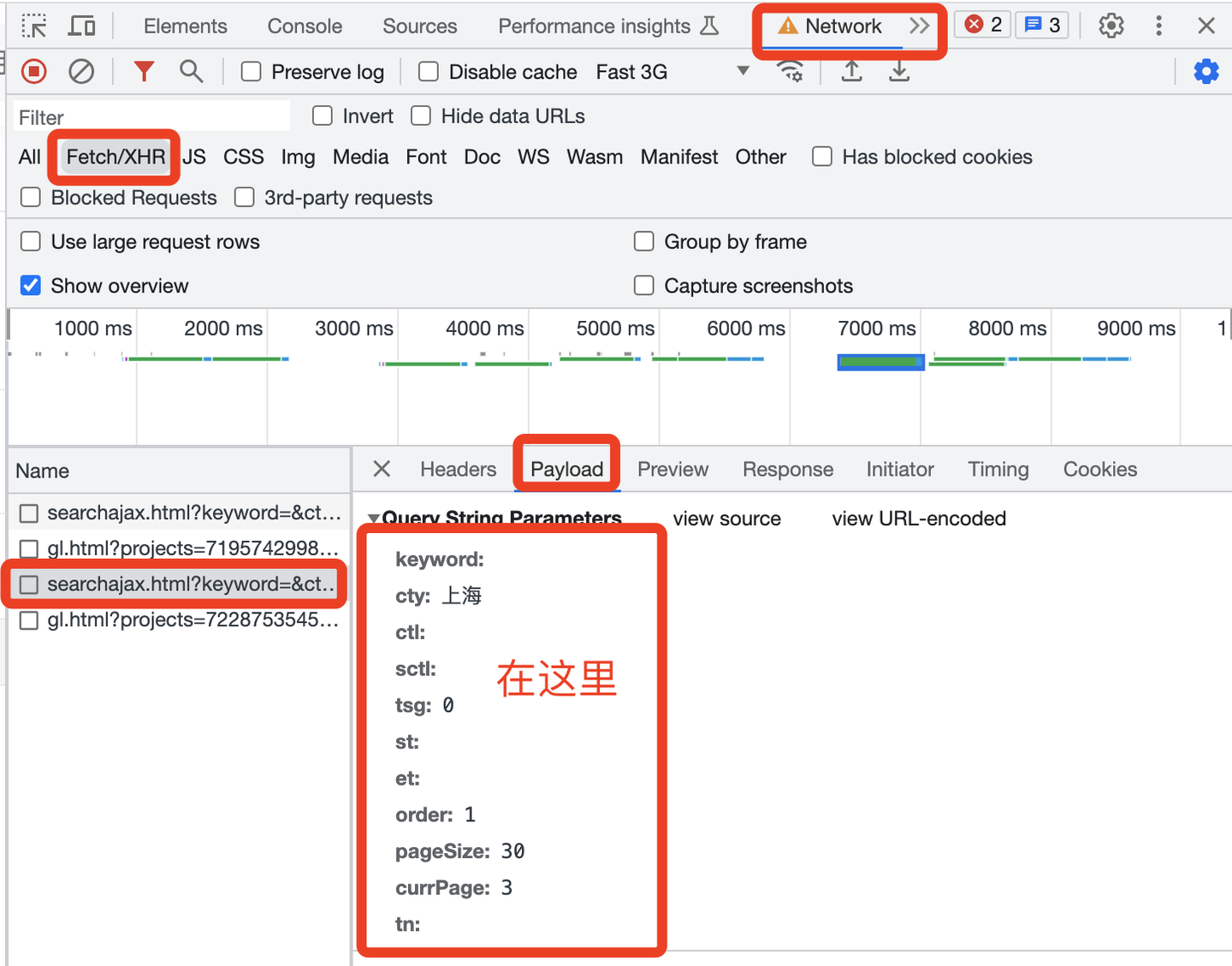Tick the Invert filter checkbox
The width and height of the screenshot is (1232, 966).
click(x=323, y=116)
